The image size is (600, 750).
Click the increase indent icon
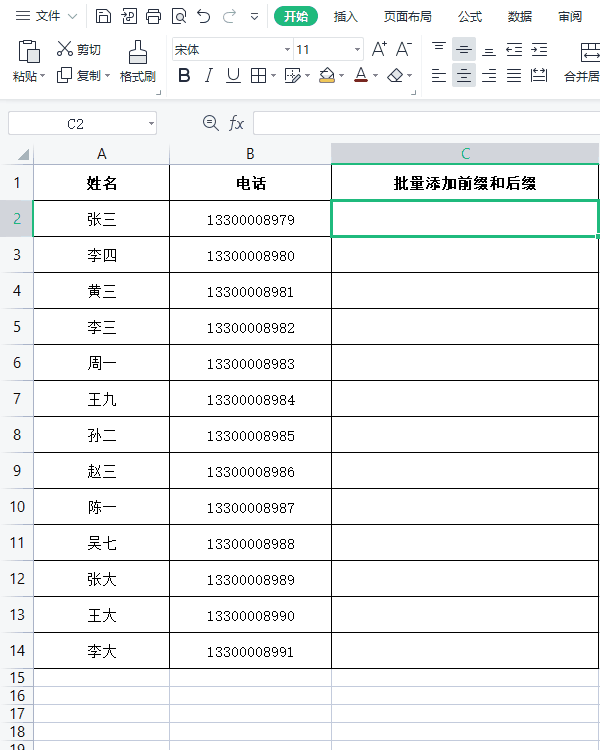click(539, 49)
